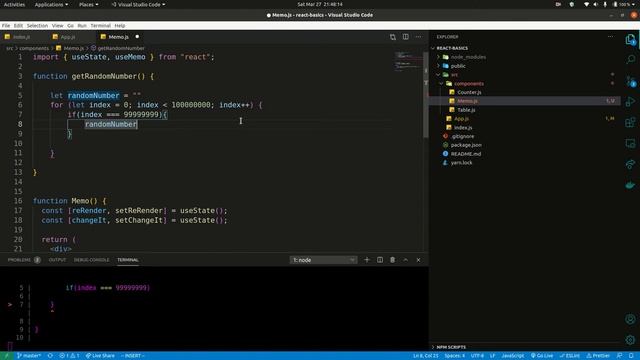
Task: Click errors and warnings count in status bar
Action: tap(69, 356)
